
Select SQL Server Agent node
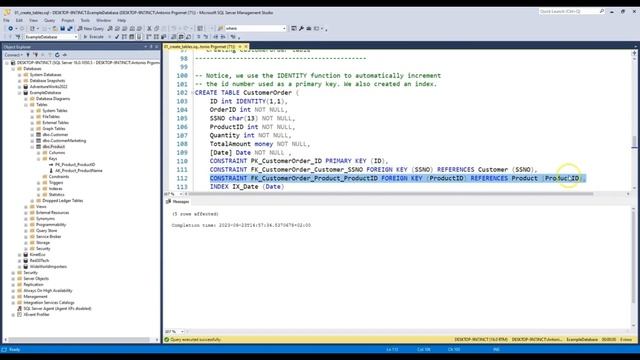(x=57, y=309)
